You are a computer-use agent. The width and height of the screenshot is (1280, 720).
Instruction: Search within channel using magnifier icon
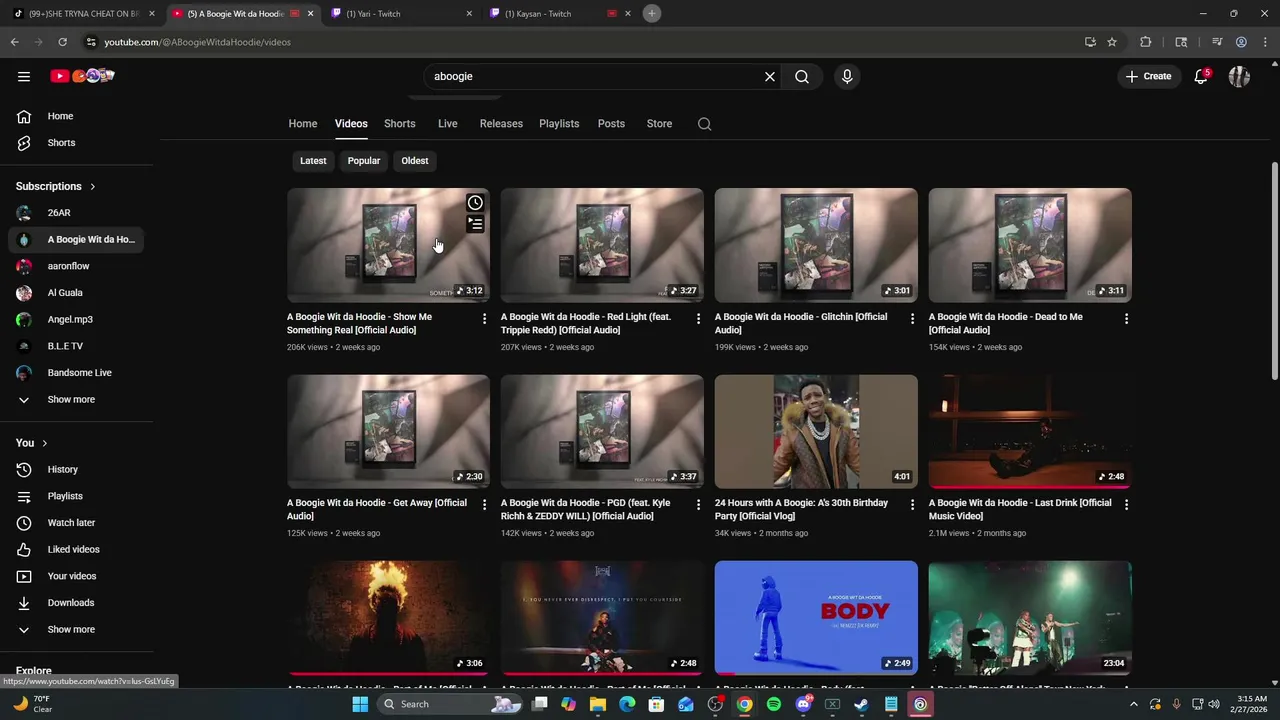(704, 124)
